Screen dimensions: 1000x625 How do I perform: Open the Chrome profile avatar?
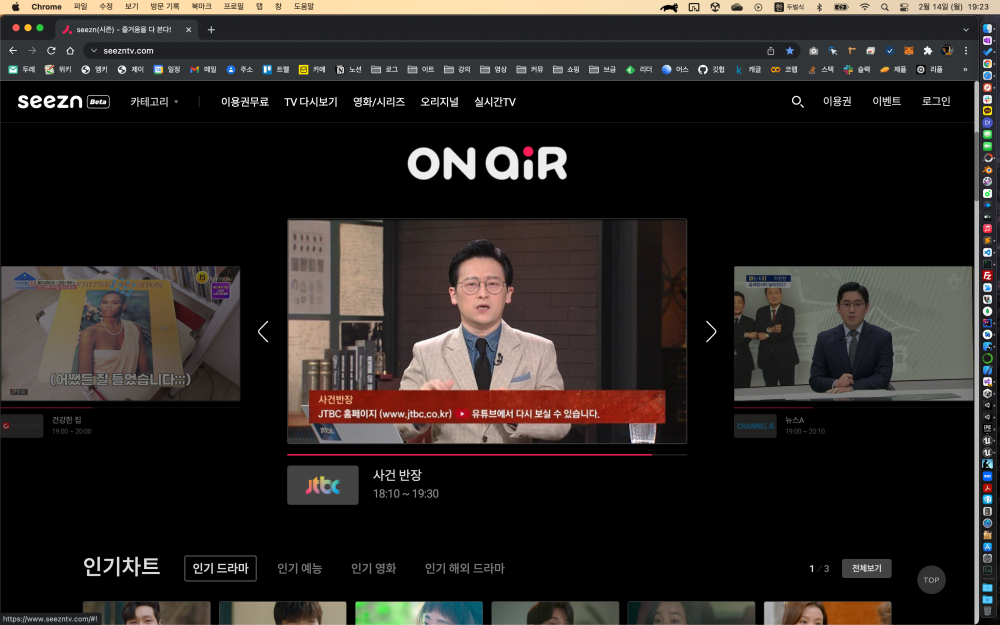pyautogui.click(x=946, y=50)
